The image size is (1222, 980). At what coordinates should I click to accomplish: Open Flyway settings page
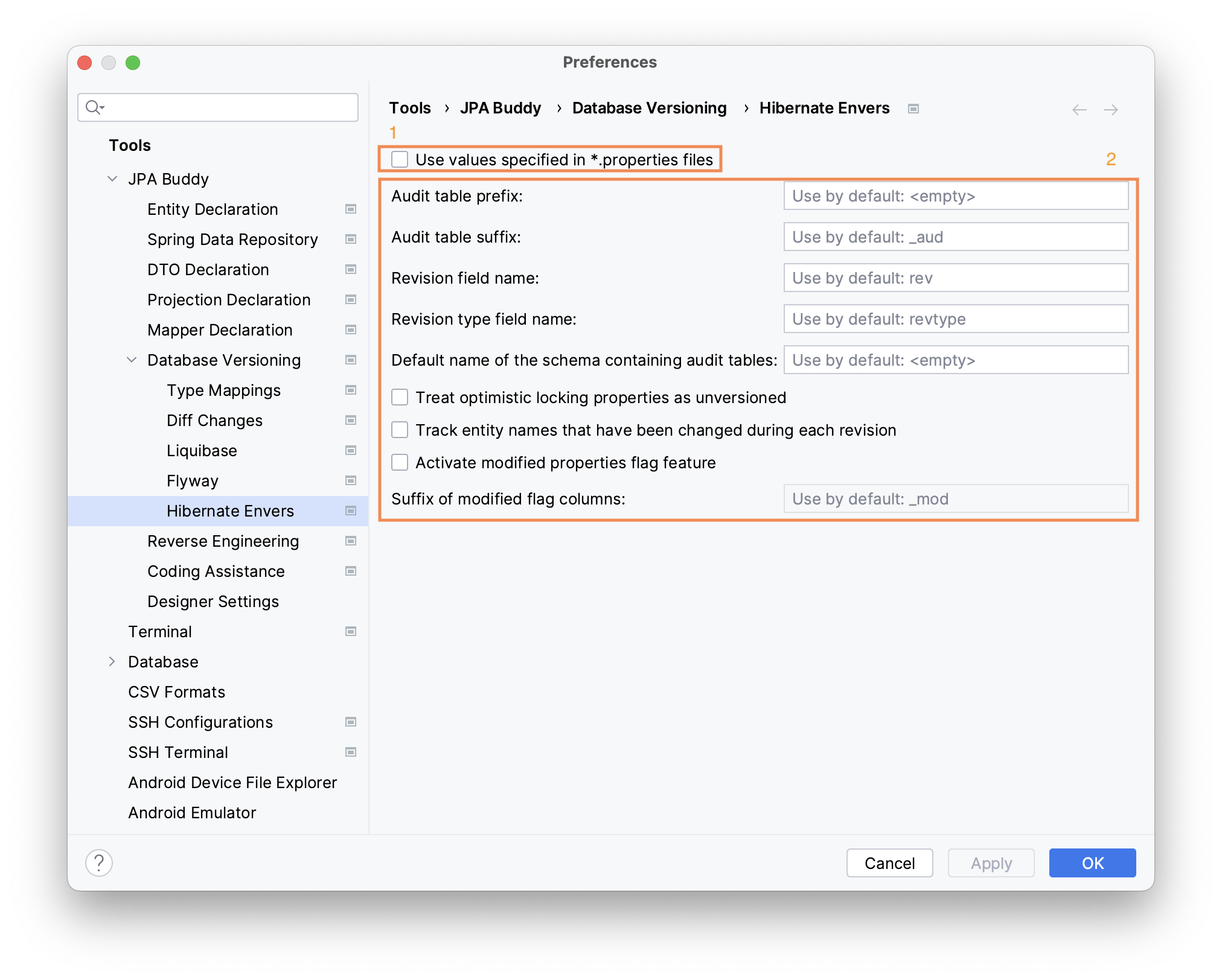[x=193, y=480]
